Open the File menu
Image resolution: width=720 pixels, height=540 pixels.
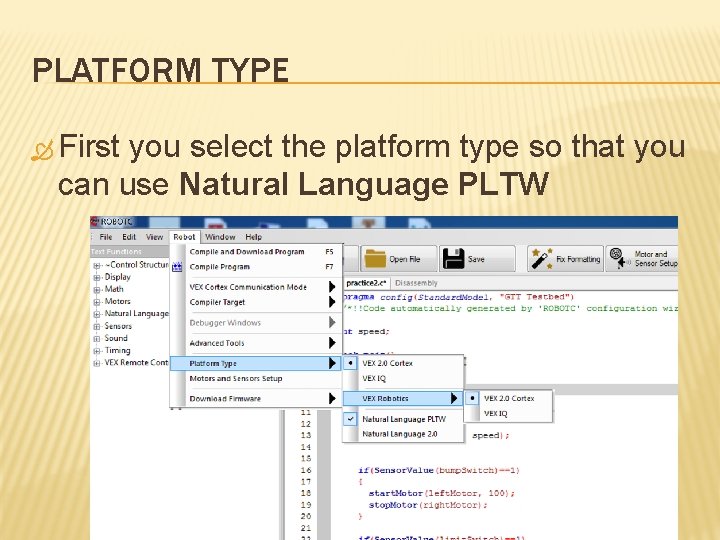point(106,237)
